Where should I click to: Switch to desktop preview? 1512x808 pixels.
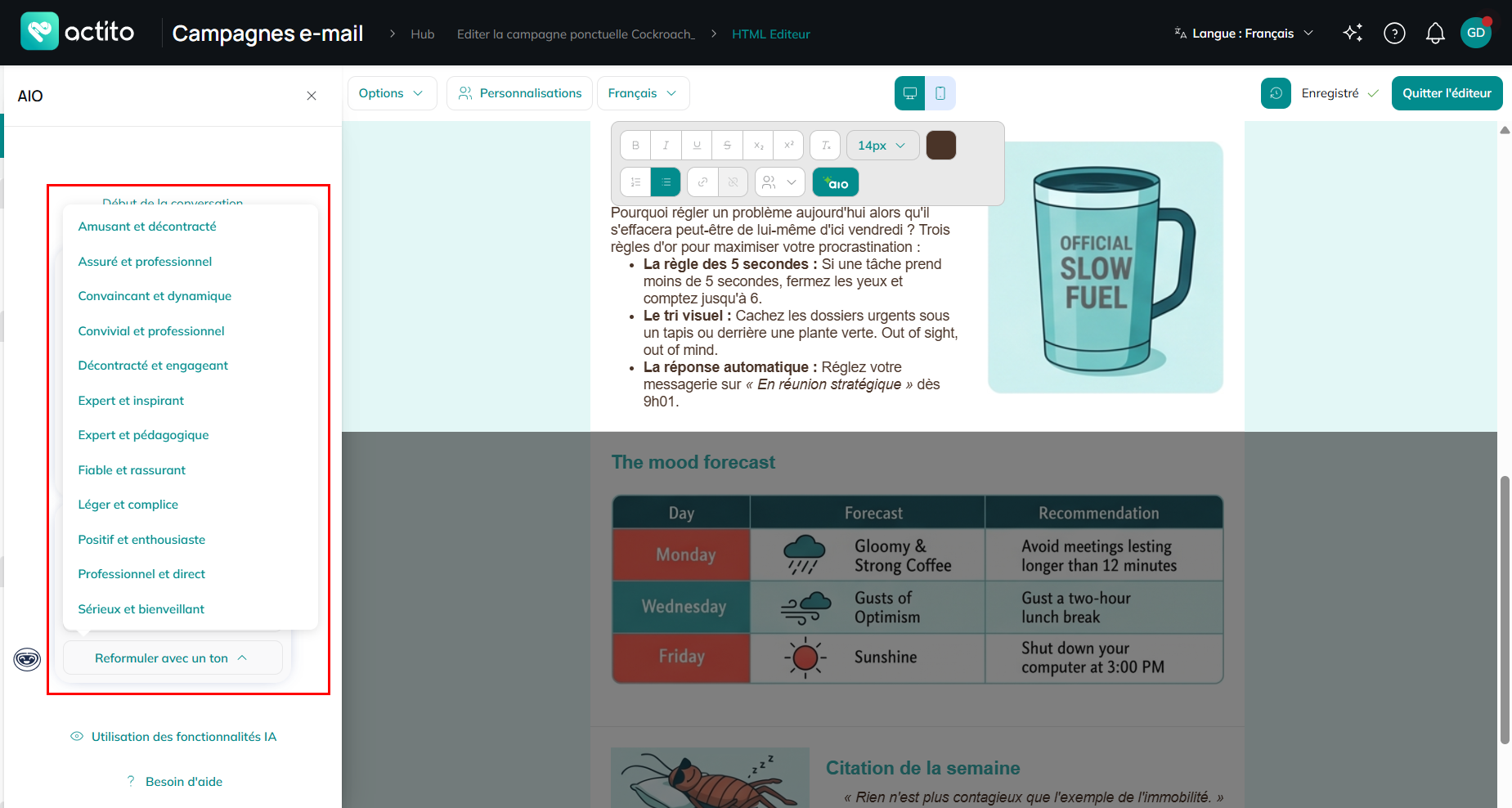[909, 93]
